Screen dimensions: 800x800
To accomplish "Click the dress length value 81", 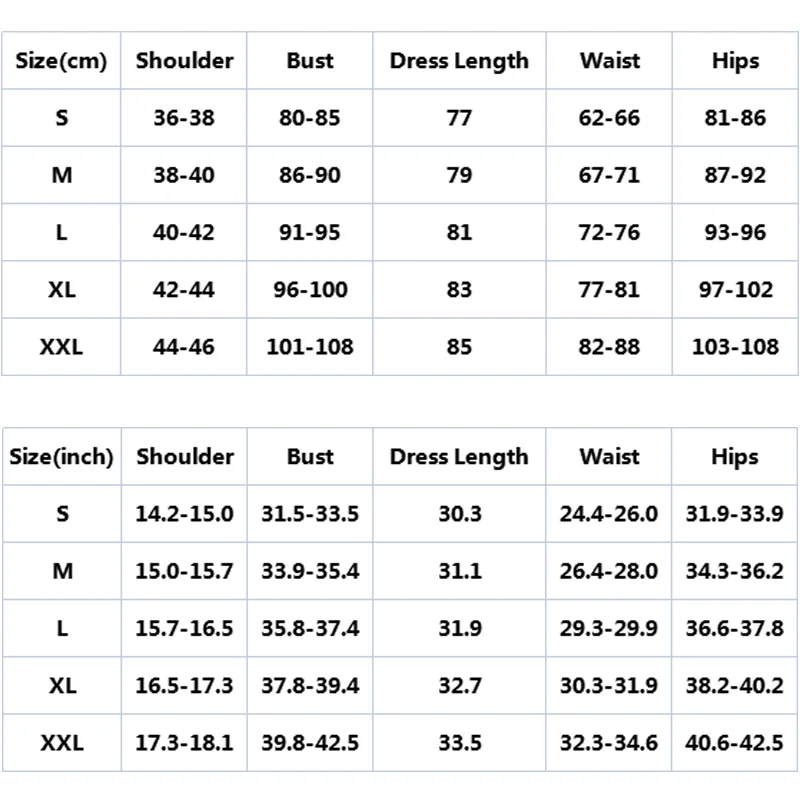I will 459,233.
